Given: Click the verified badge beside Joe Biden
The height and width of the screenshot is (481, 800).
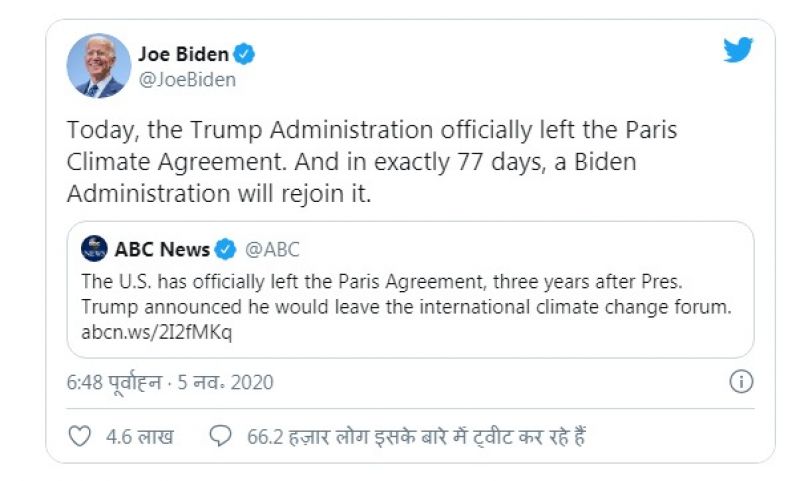Looking at the screenshot, I should pos(245,54).
